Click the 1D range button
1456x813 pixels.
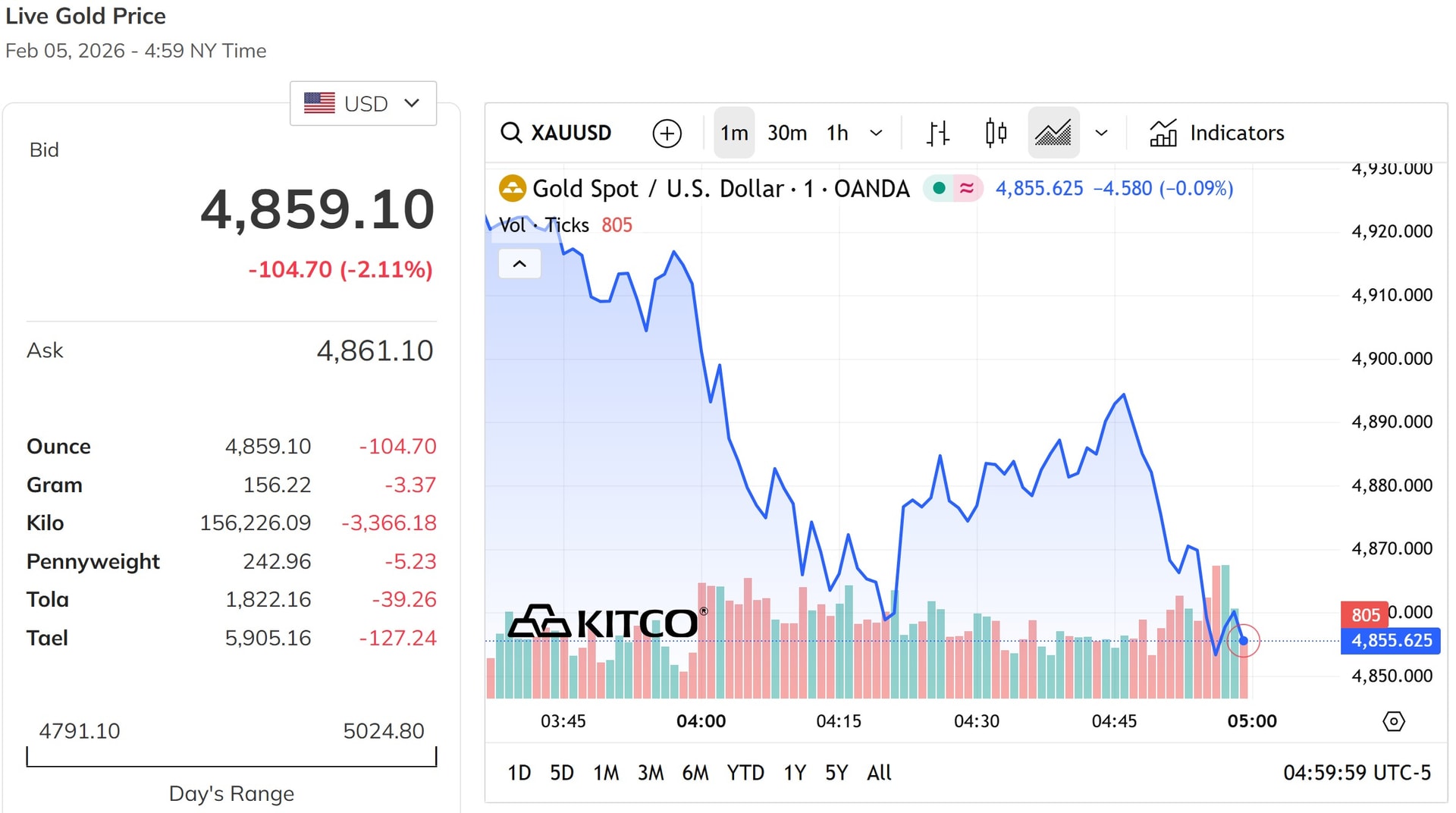click(x=519, y=773)
